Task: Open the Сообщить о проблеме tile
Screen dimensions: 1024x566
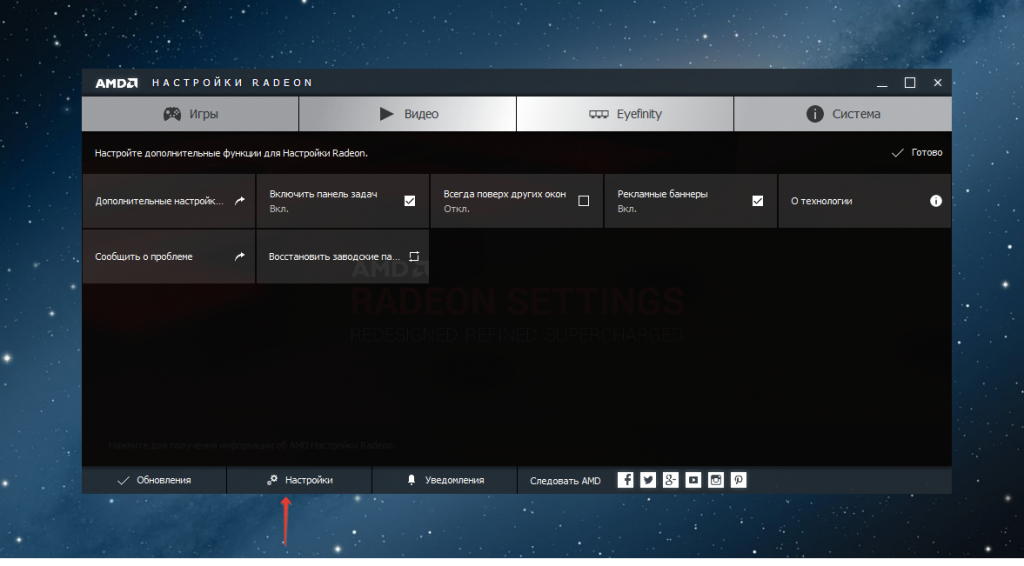Action: point(168,257)
